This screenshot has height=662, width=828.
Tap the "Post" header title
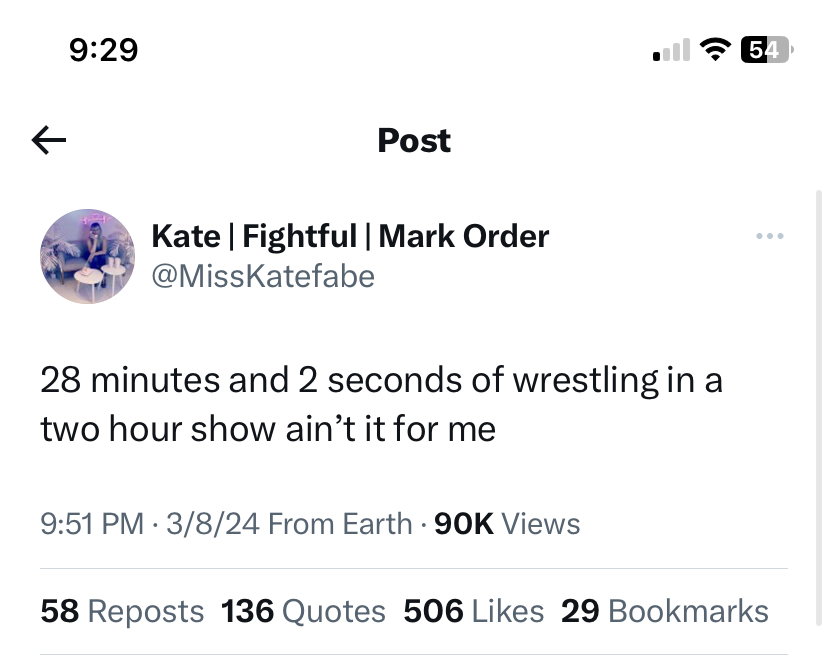coord(414,141)
